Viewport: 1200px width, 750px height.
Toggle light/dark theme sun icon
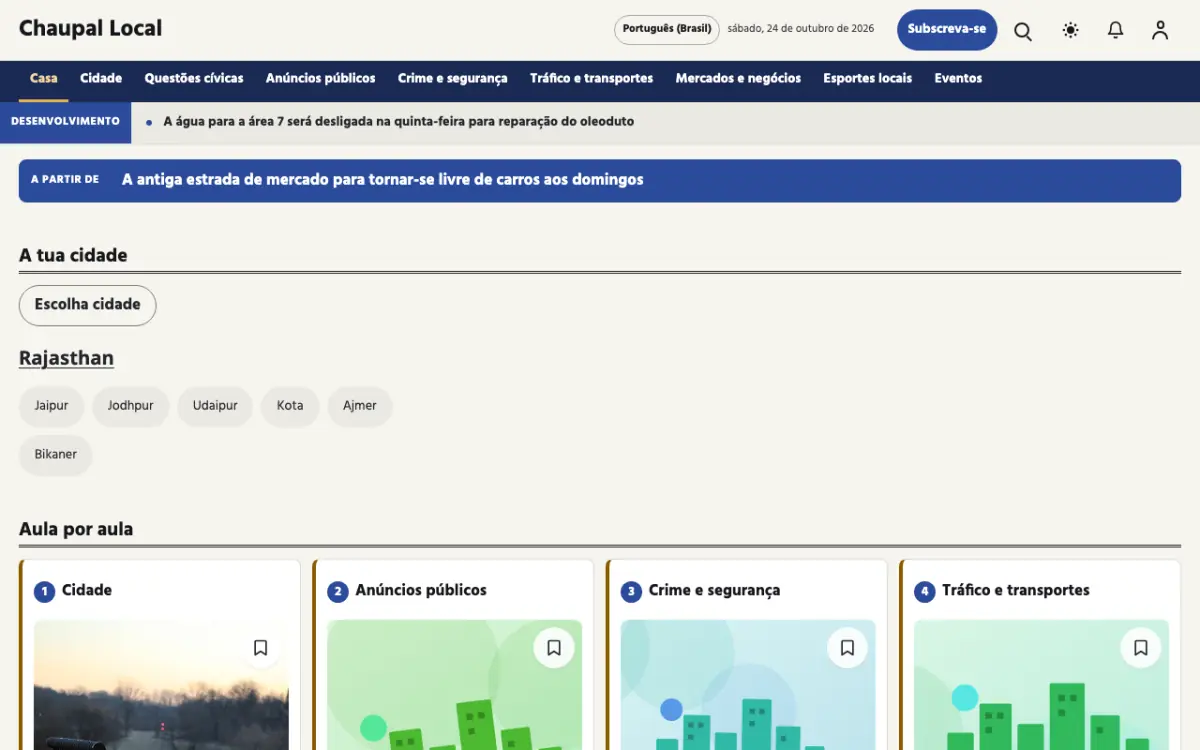coord(1071,31)
